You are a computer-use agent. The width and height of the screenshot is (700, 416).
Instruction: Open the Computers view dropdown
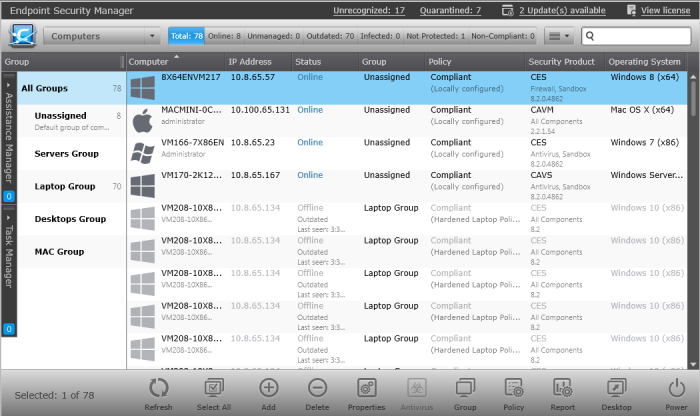coord(102,36)
